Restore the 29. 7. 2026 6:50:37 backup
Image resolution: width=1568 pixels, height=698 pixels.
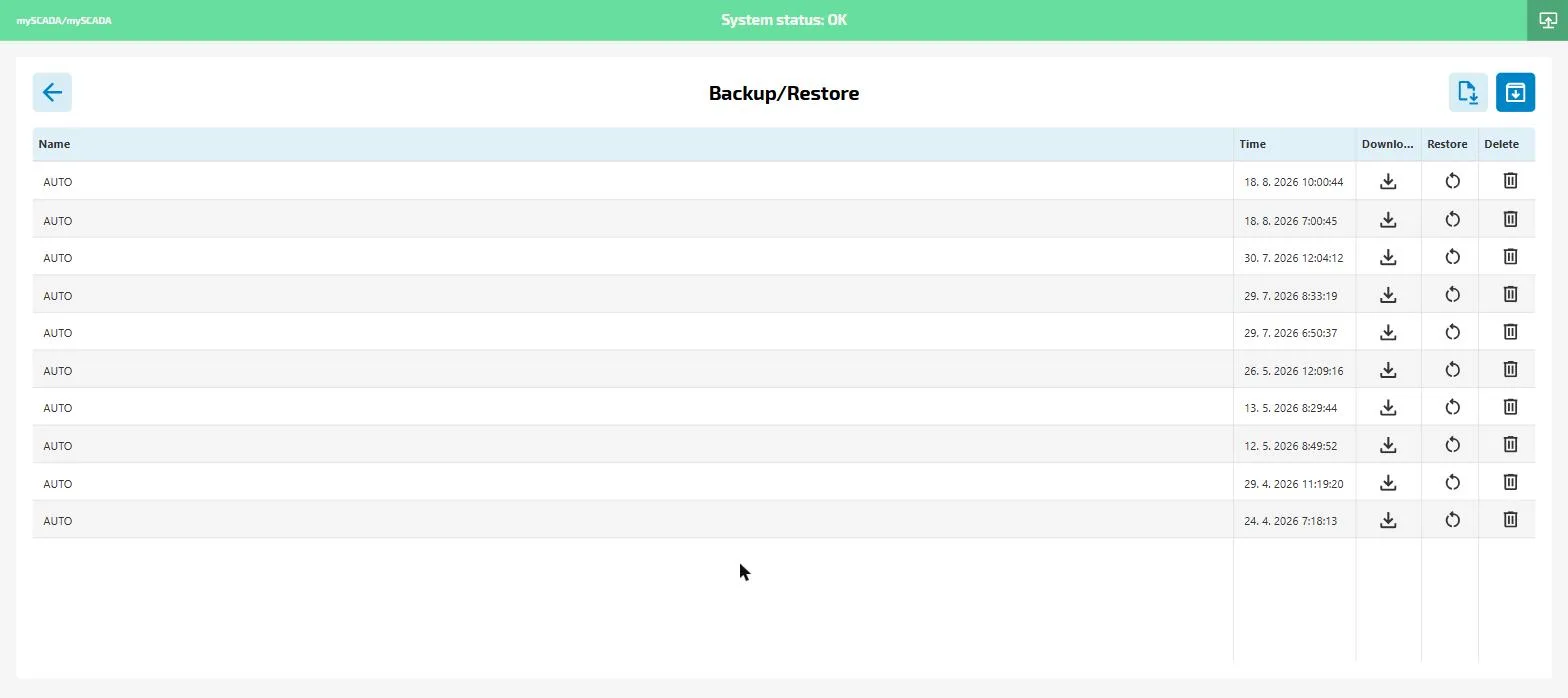click(x=1452, y=332)
